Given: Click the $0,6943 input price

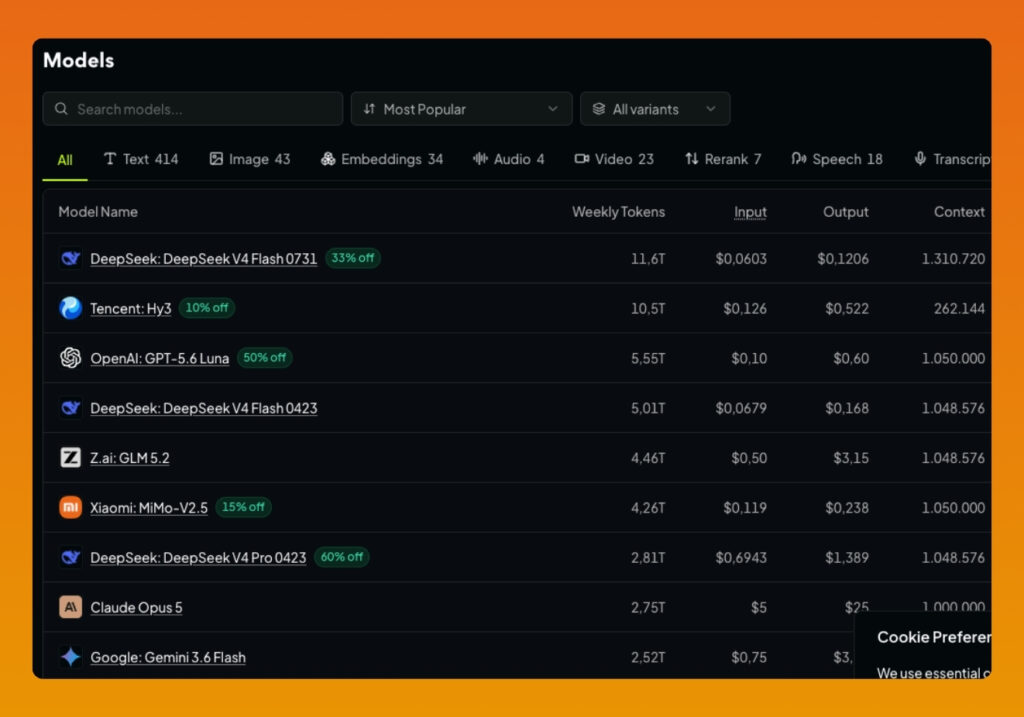Looking at the screenshot, I should 741,557.
